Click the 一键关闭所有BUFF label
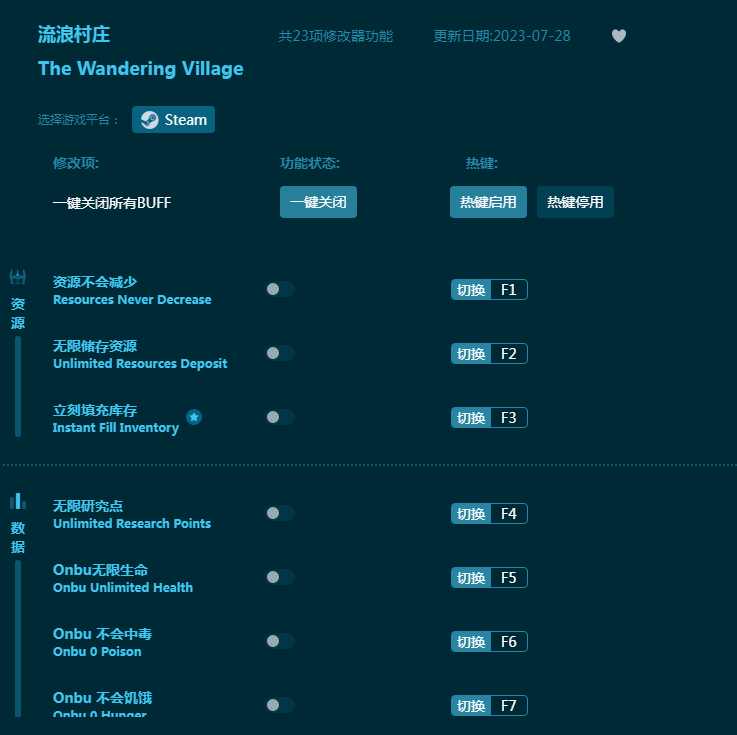737x735 pixels. coord(112,203)
